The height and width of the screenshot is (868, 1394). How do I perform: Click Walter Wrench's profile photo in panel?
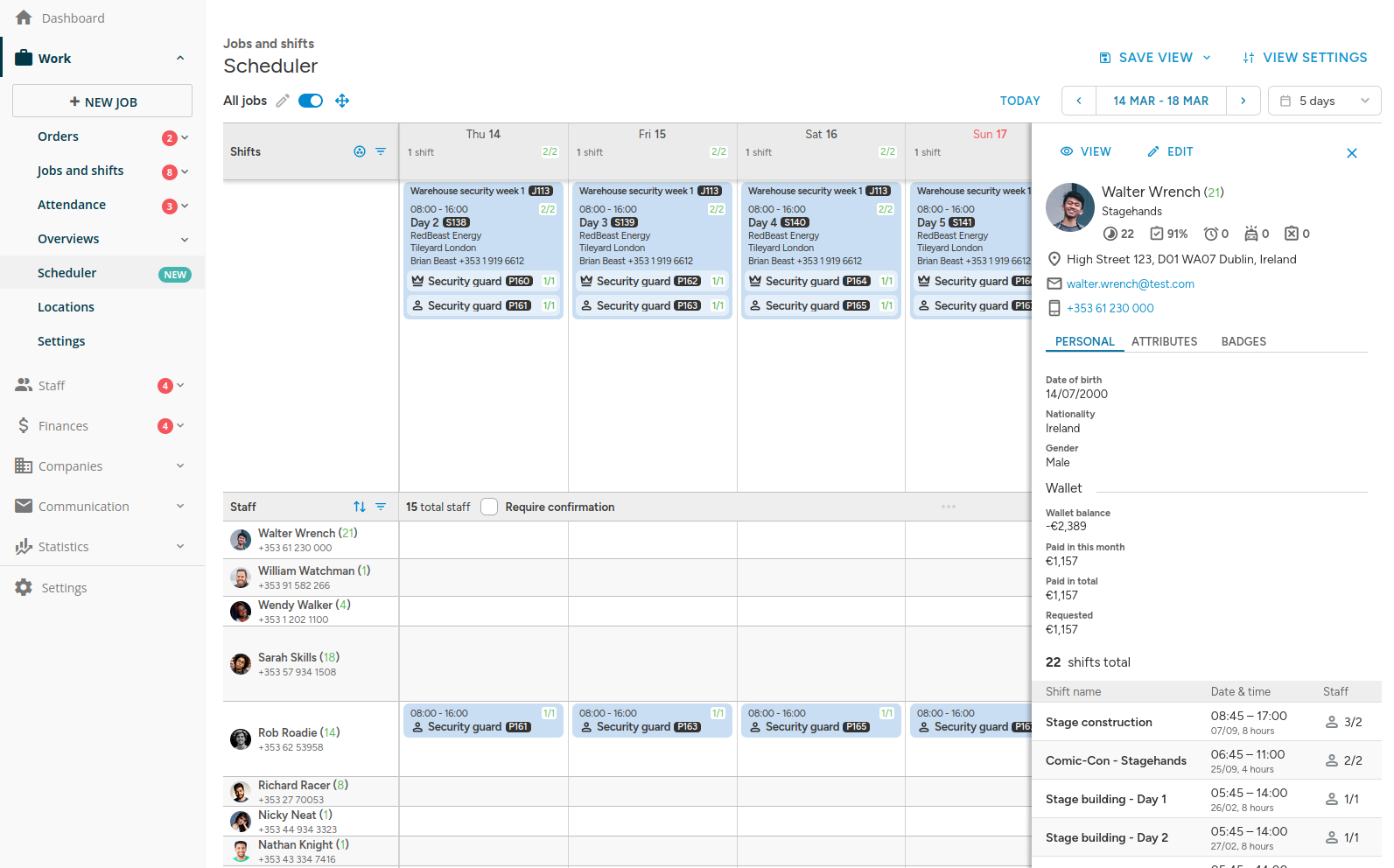1070,207
